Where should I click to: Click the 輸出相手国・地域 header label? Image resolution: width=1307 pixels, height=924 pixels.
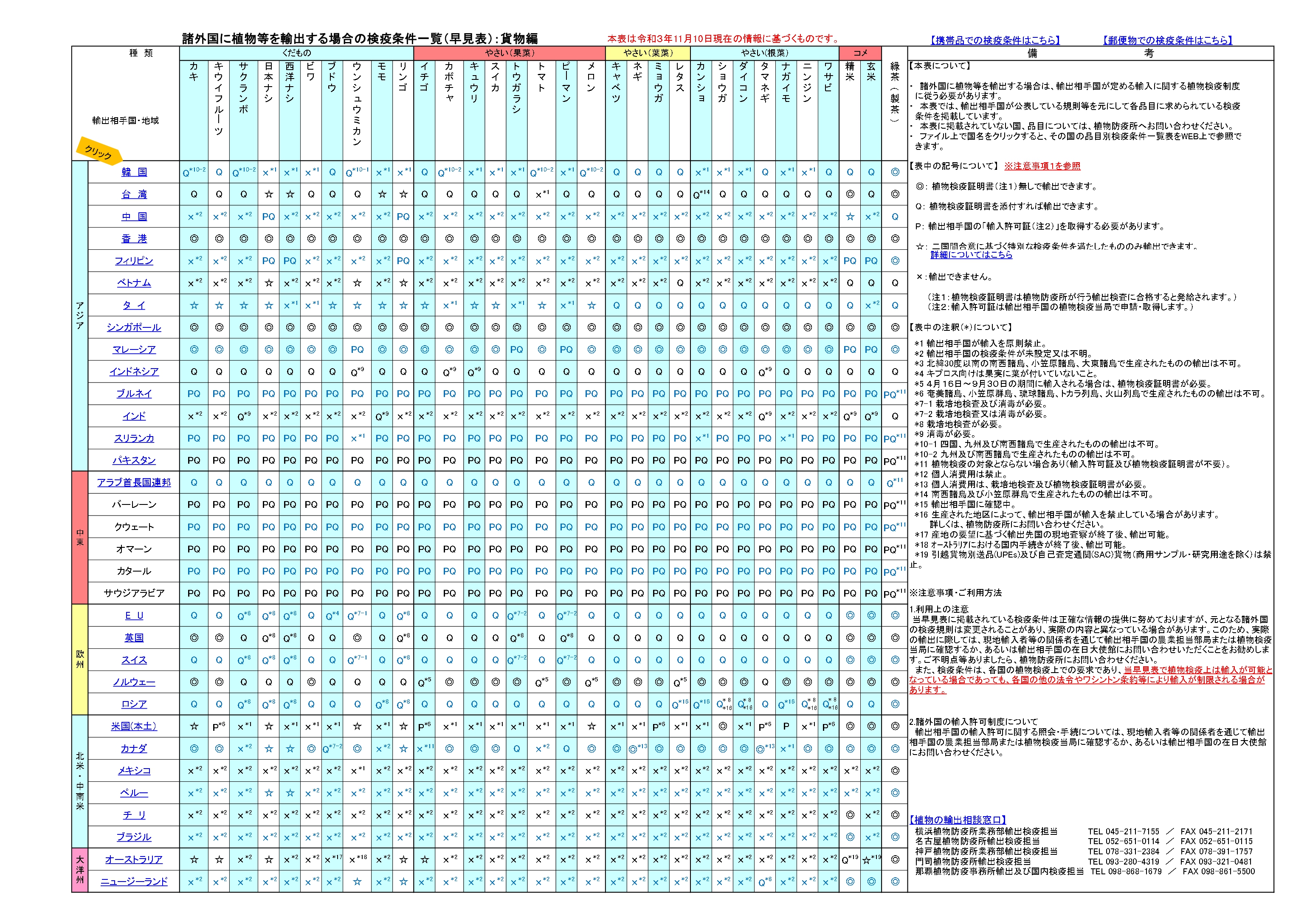point(125,121)
